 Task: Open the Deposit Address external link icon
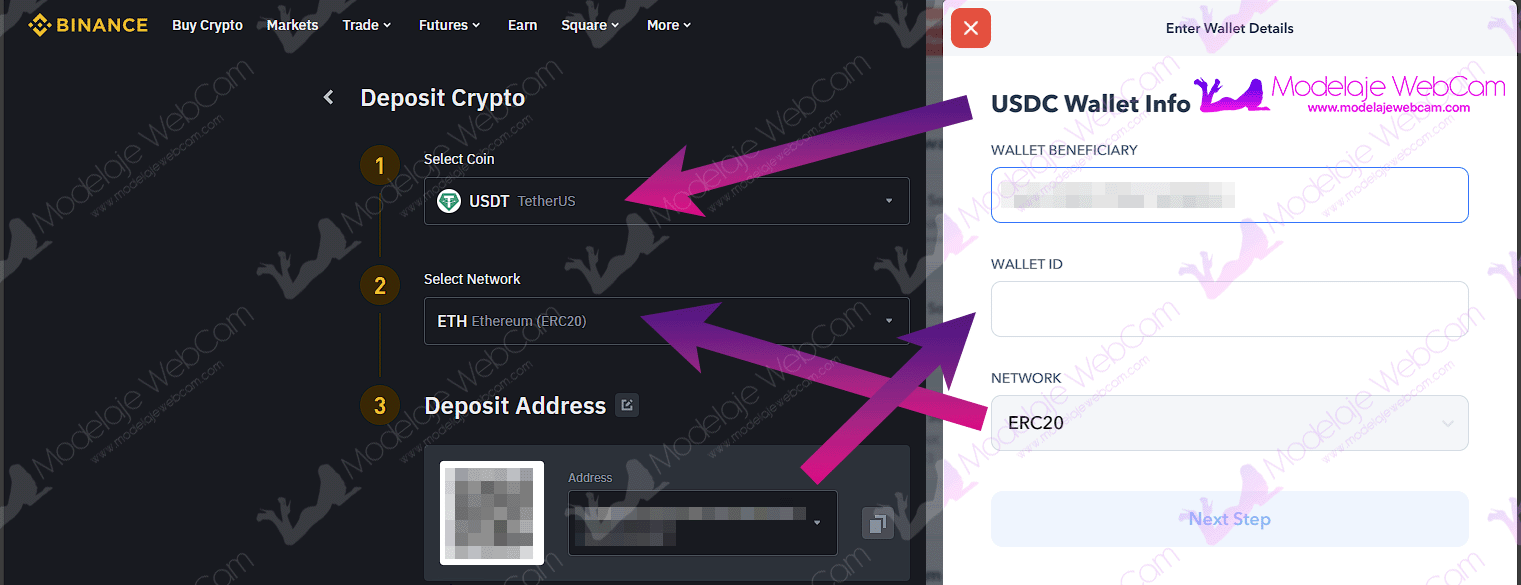click(627, 405)
